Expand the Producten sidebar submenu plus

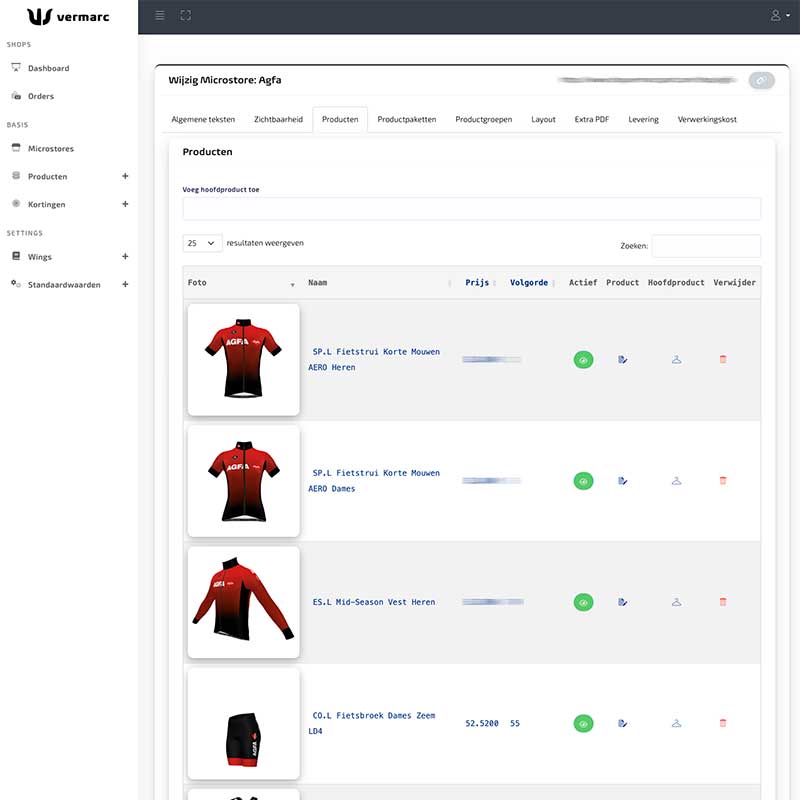pos(125,176)
